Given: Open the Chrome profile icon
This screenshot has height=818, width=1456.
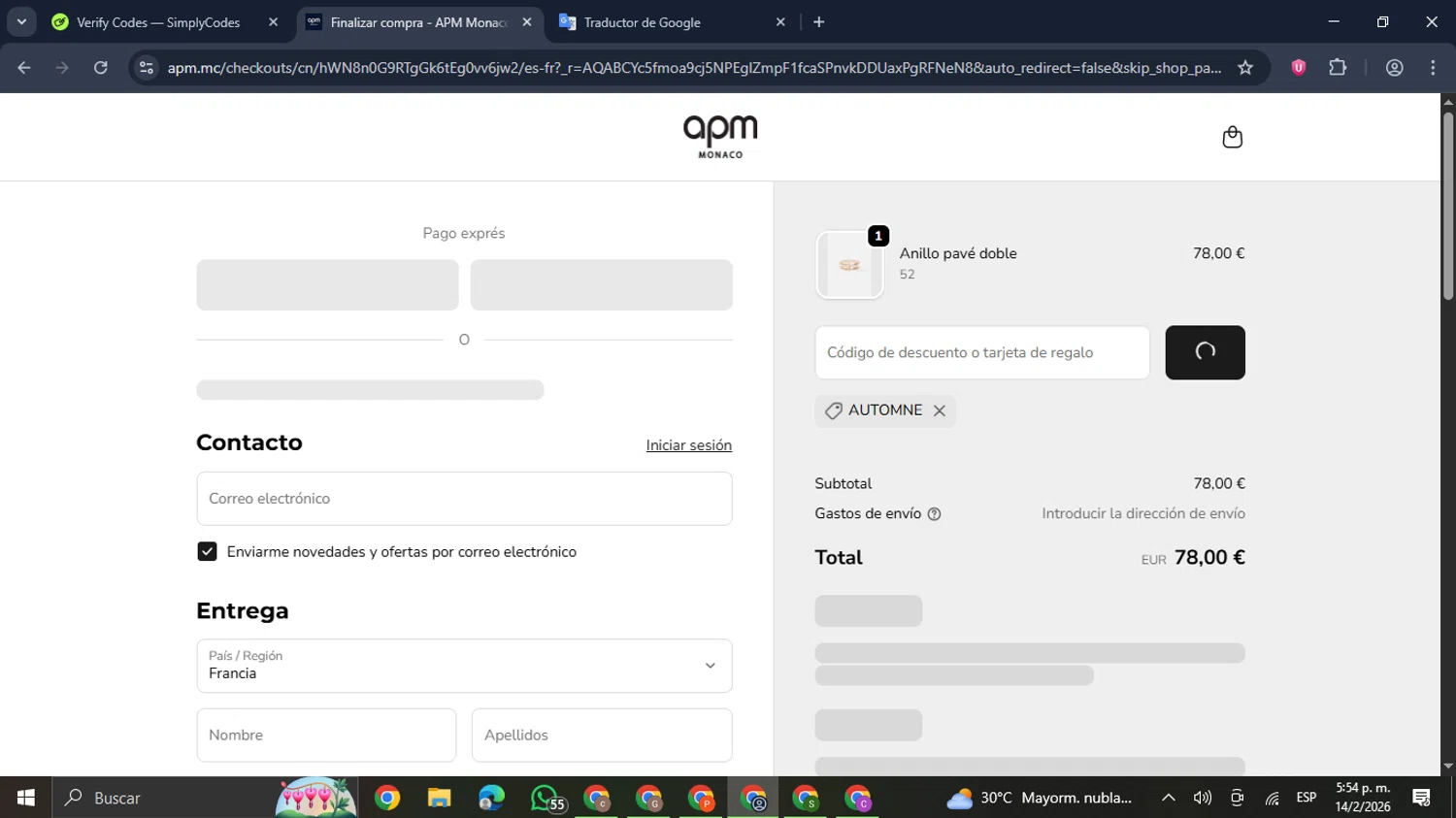Looking at the screenshot, I should [x=1395, y=68].
